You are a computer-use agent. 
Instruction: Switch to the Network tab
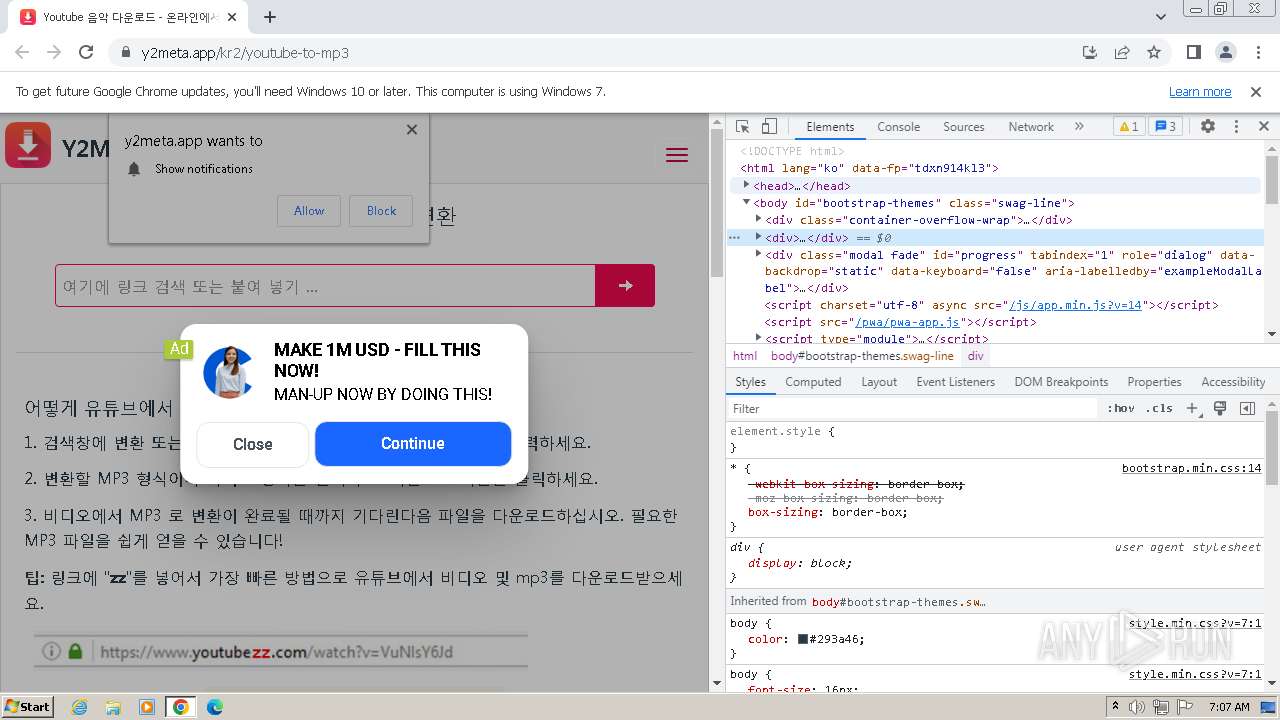tap(1031, 127)
